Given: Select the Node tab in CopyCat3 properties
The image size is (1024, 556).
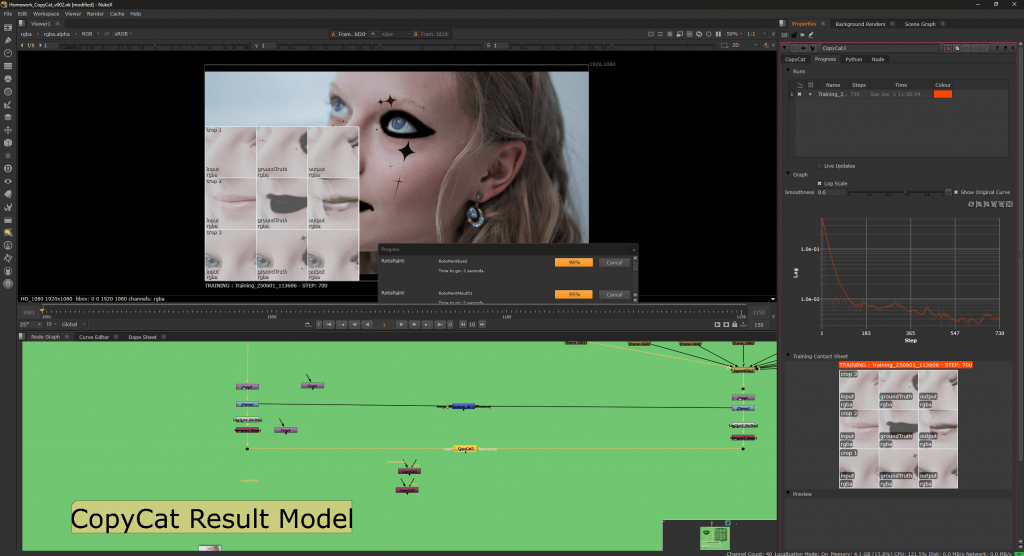Looking at the screenshot, I should pyautogui.click(x=878, y=59).
